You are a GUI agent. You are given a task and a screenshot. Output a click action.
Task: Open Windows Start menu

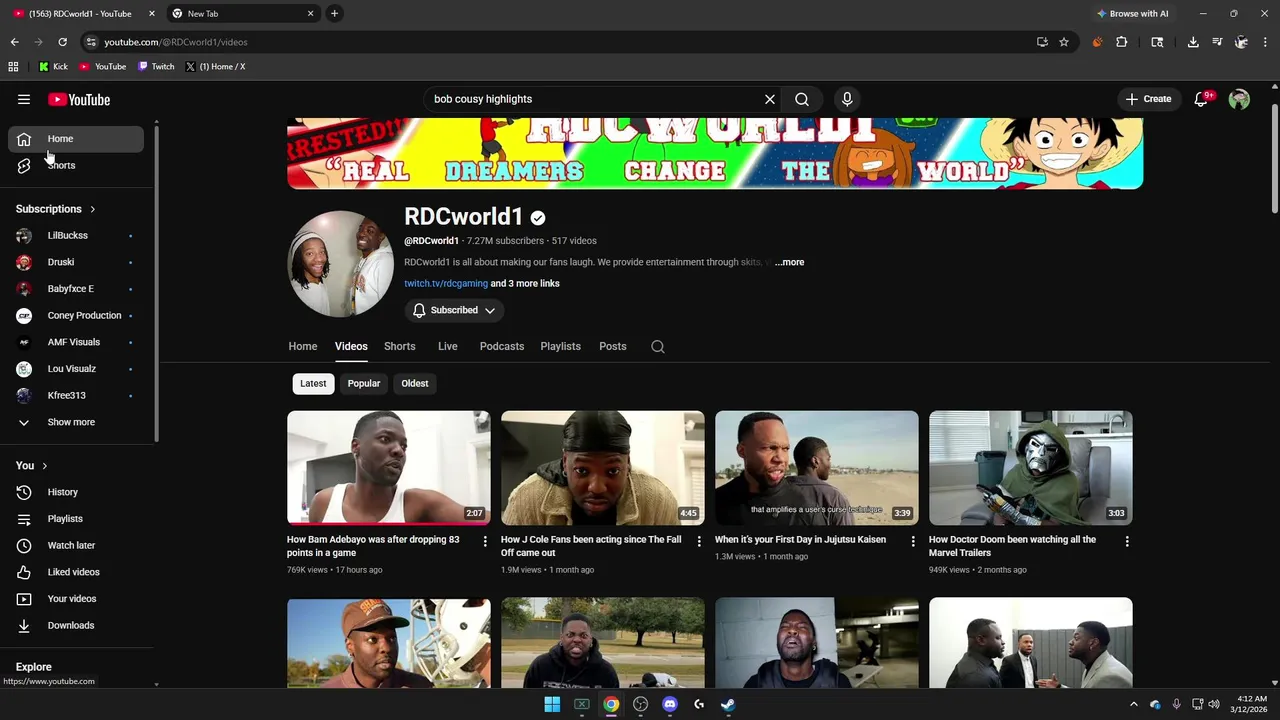pos(552,704)
